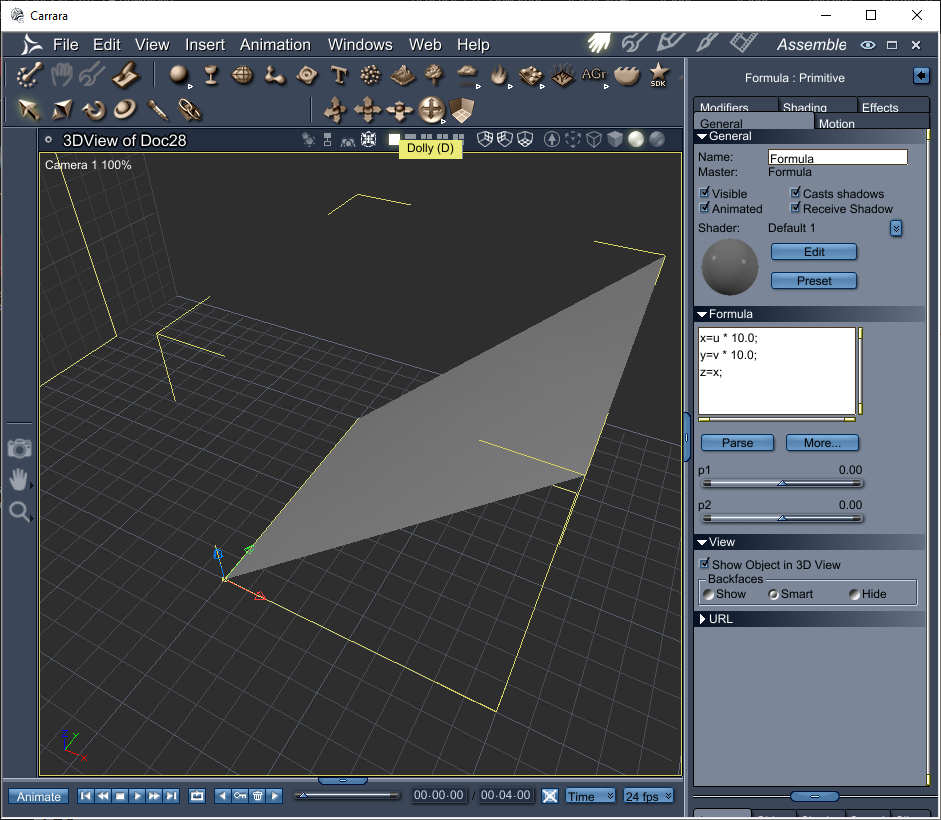Uncheck the Visible checkbox
This screenshot has width=941, height=820.
tap(705, 193)
